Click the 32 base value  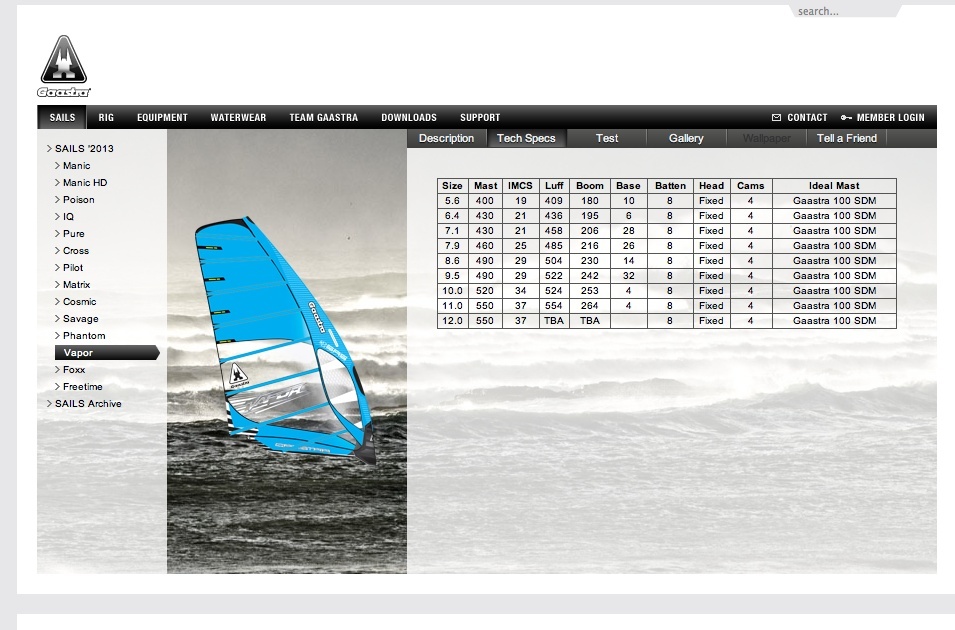(x=628, y=275)
